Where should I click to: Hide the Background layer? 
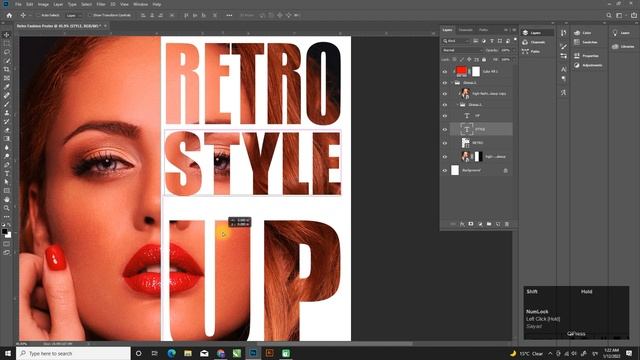(x=444, y=170)
